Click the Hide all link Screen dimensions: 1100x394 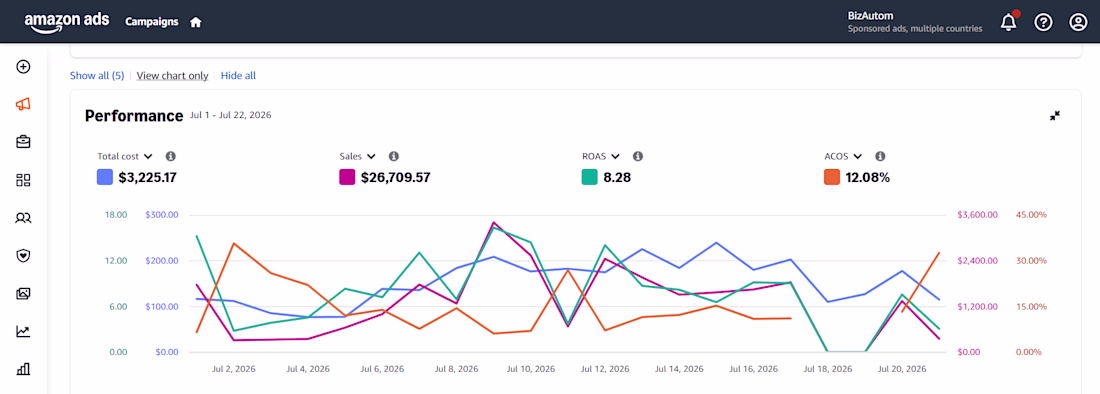coord(239,76)
